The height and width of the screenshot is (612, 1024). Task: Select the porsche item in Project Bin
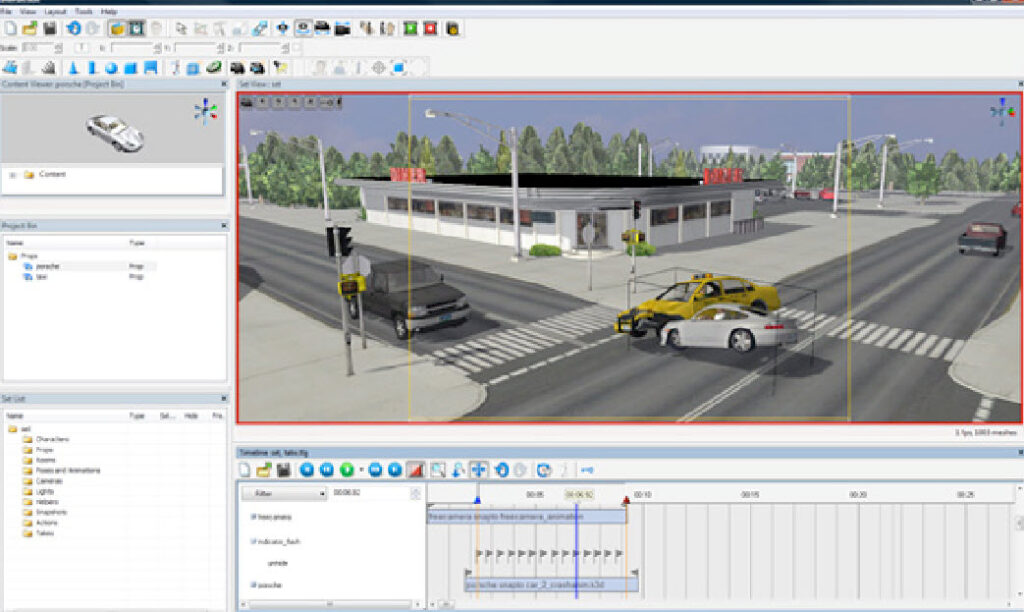pyautogui.click(x=47, y=266)
